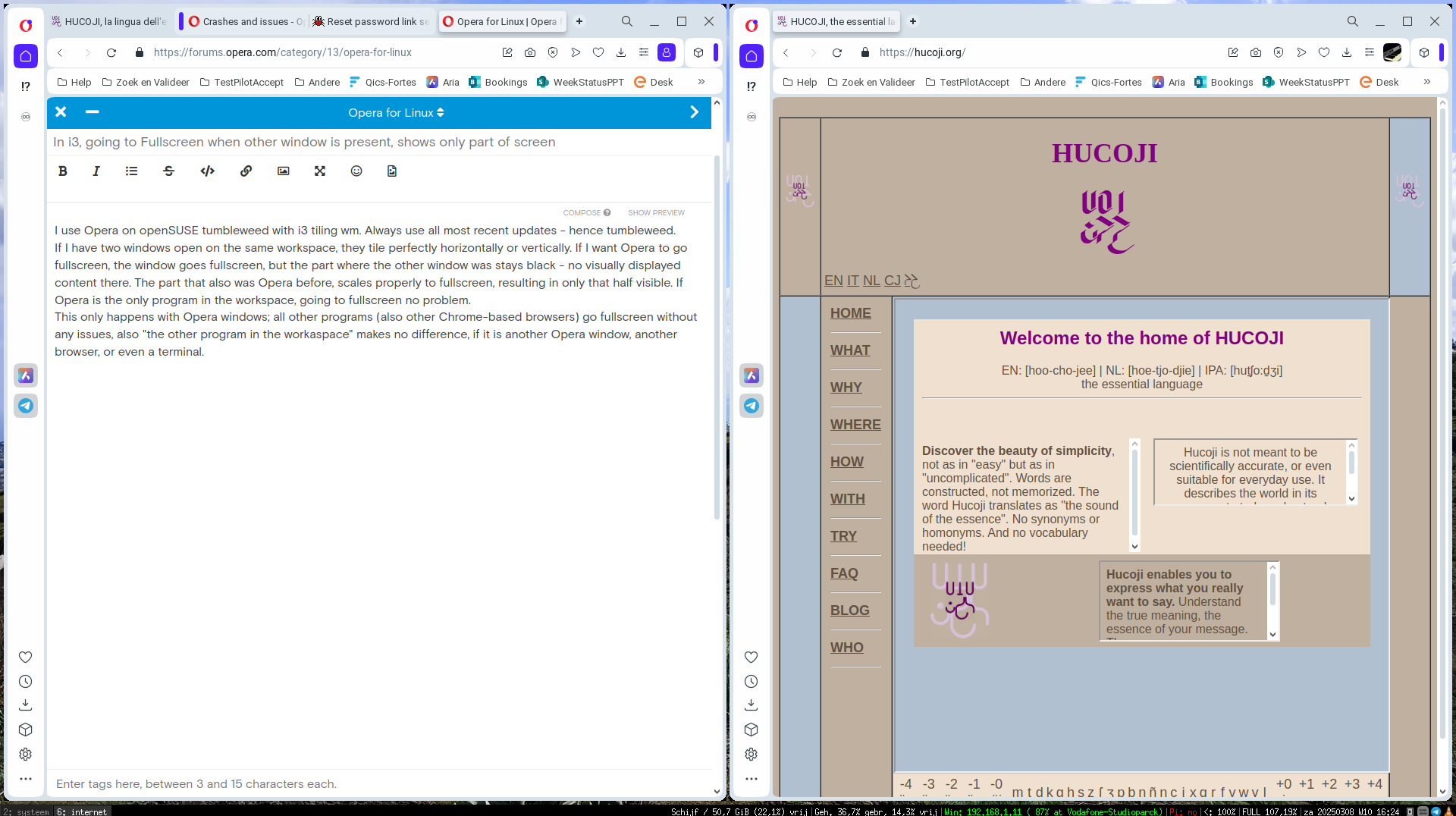The width and height of the screenshot is (1456, 816).
Task: Click the +1 link on Hucoji bottom bar
Action: 1307,784
